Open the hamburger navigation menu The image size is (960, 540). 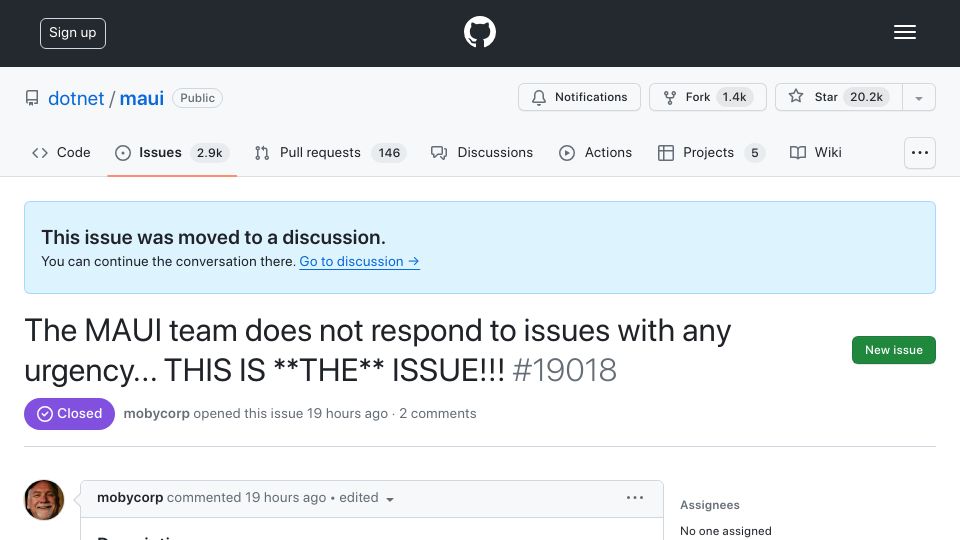(904, 32)
